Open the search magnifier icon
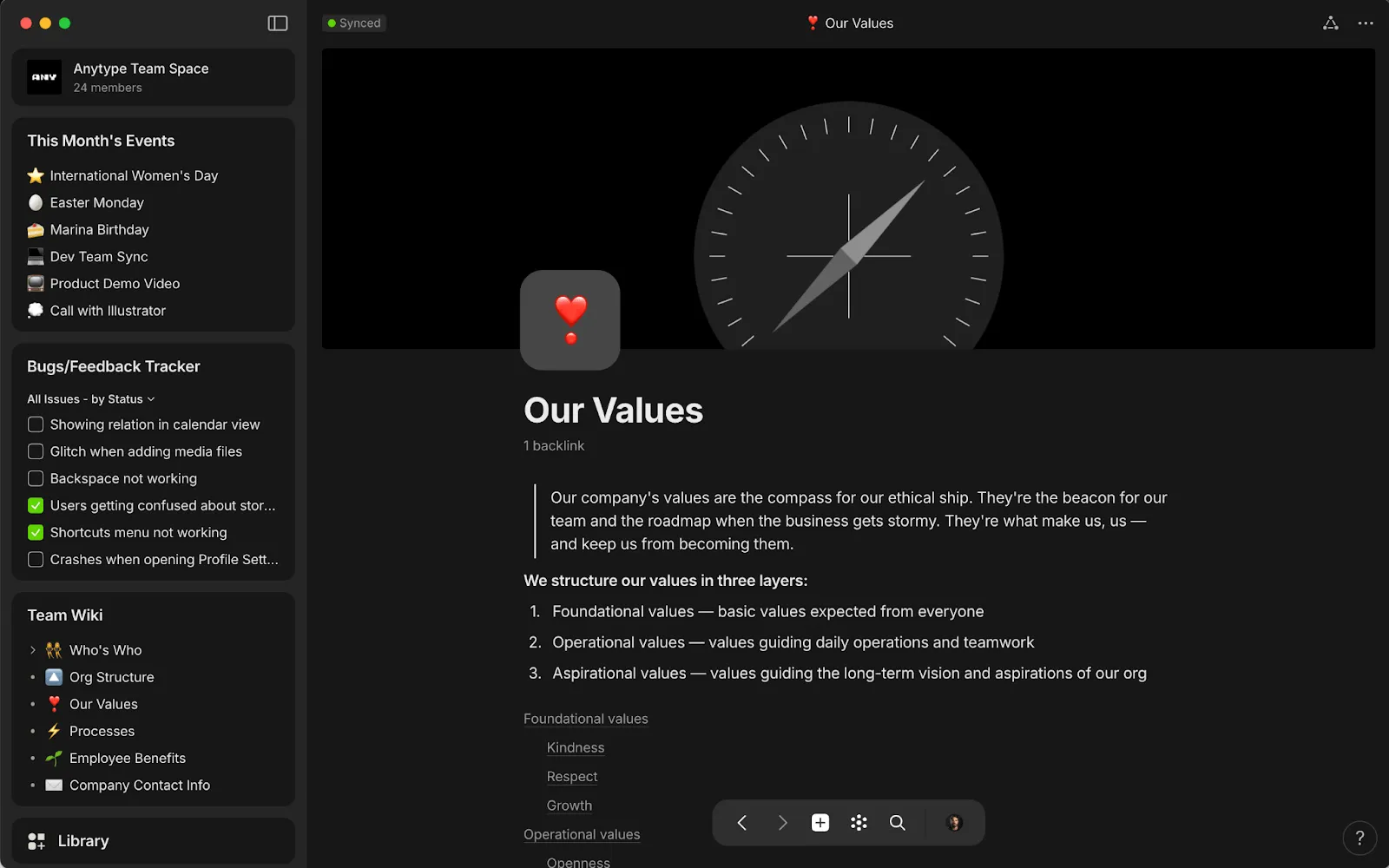1389x868 pixels. point(898,823)
